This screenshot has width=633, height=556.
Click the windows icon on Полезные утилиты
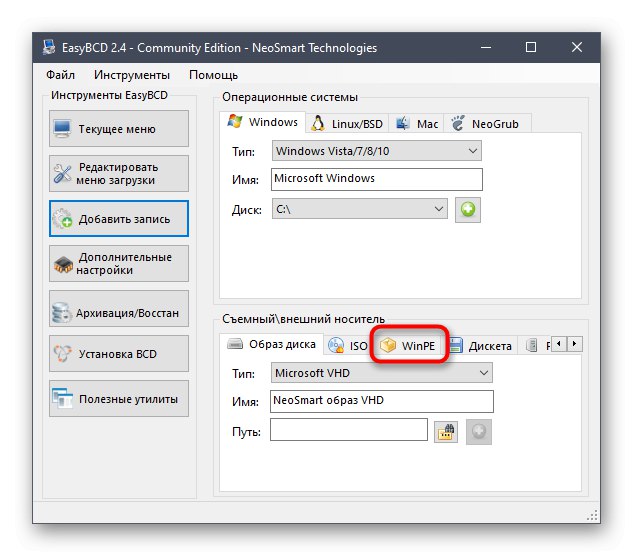pos(62,399)
